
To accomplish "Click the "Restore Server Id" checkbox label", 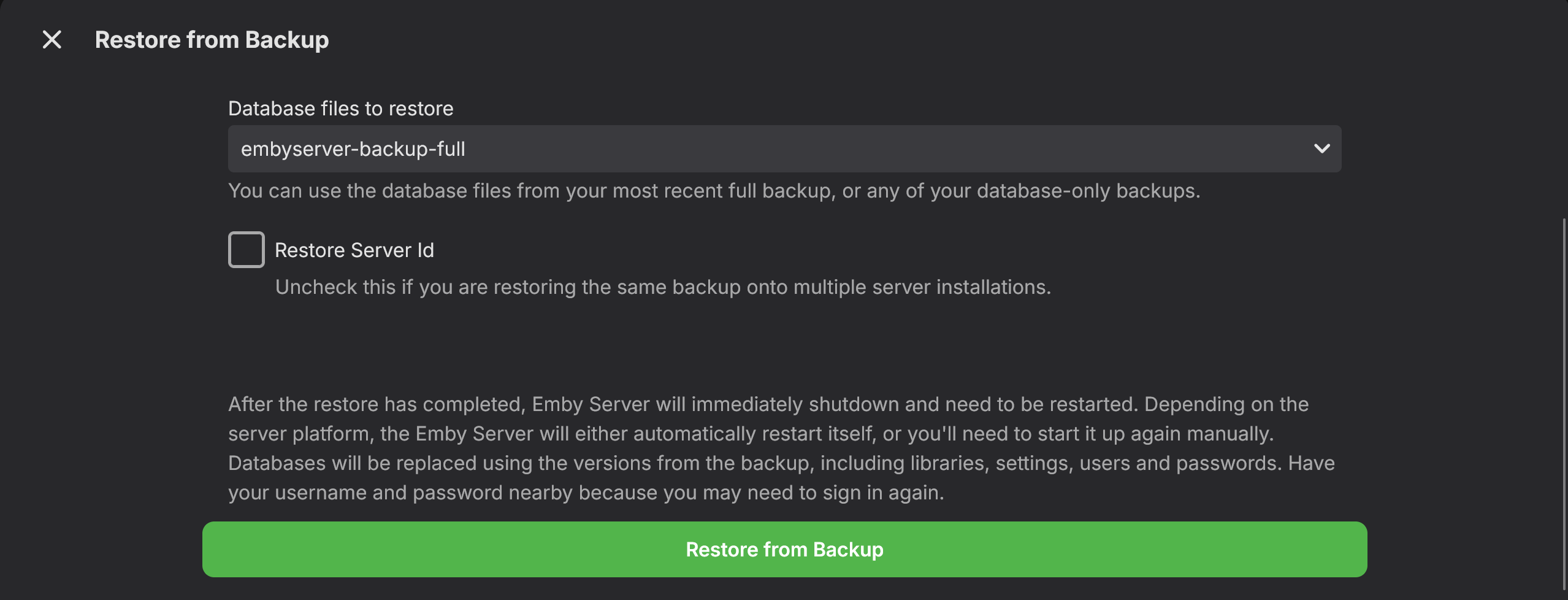I will pos(354,250).
